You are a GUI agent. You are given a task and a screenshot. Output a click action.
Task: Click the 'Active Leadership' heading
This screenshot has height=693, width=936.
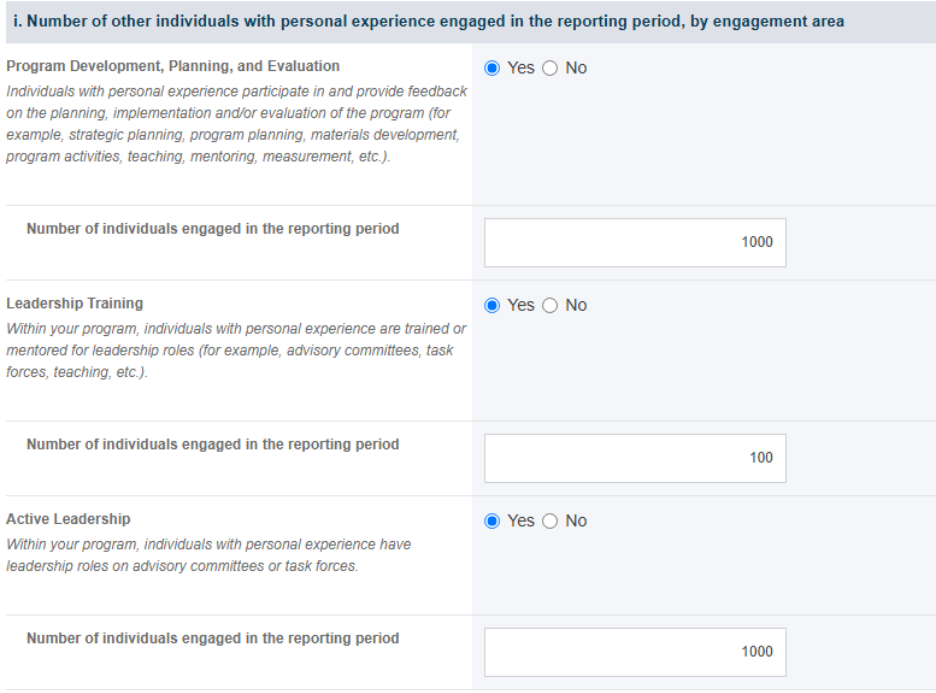click(68, 519)
